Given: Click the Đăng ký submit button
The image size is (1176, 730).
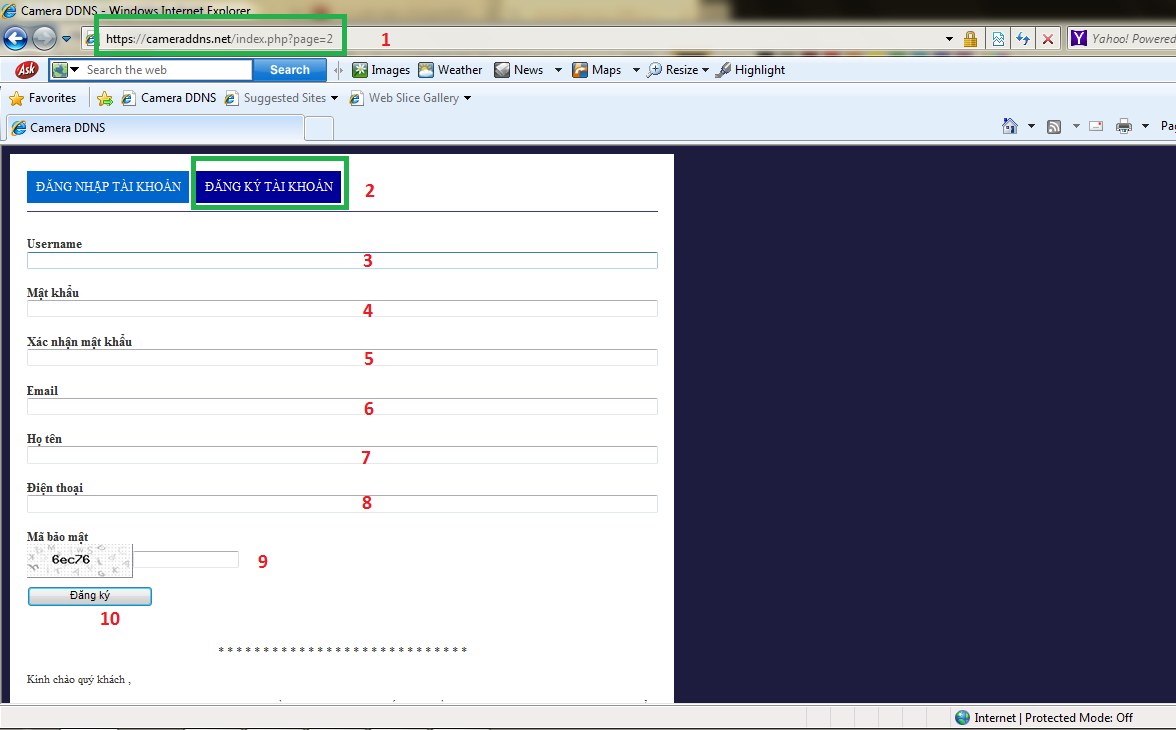Looking at the screenshot, I should click(x=90, y=596).
